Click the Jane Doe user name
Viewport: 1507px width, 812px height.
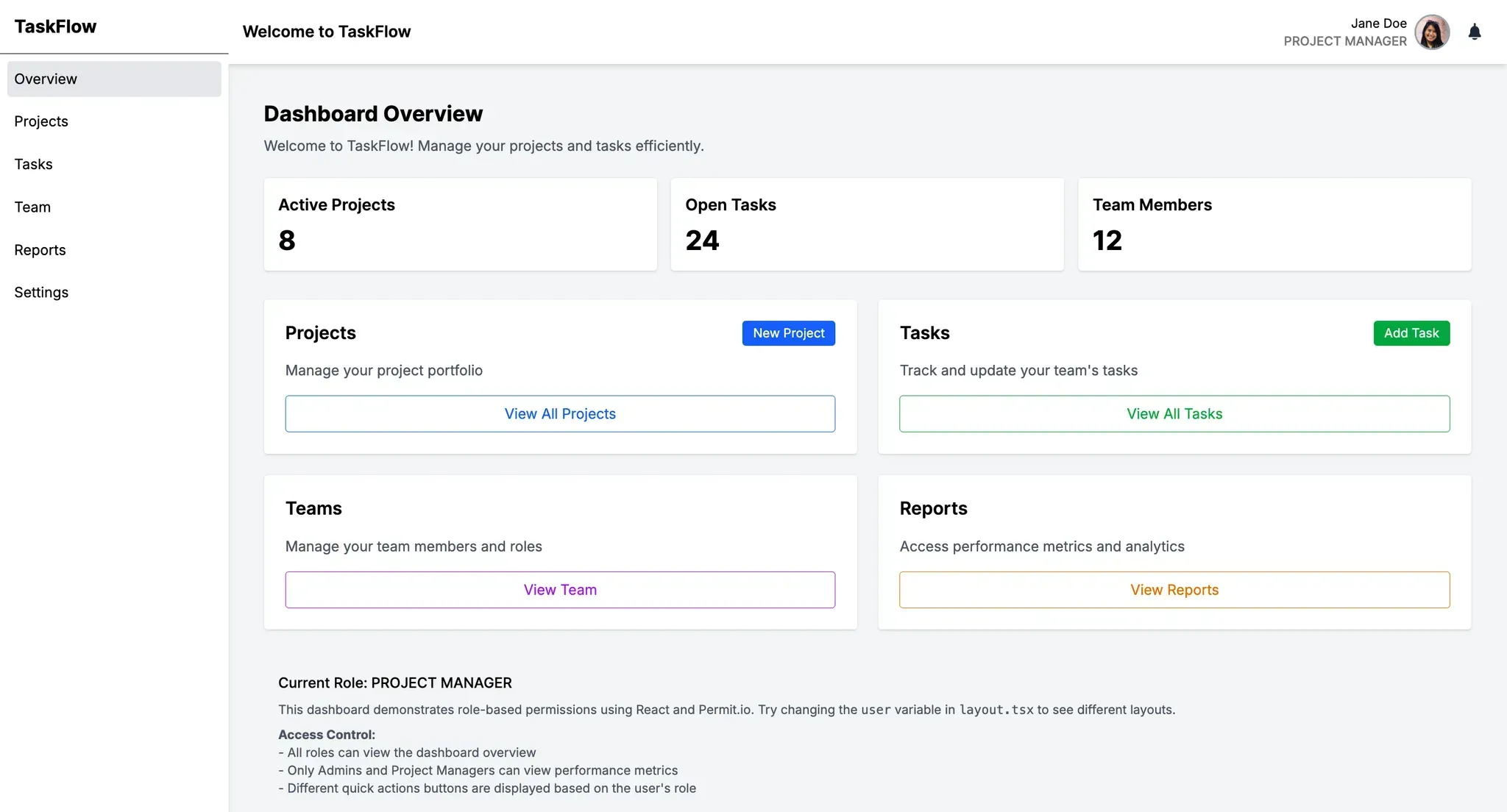coord(1378,24)
